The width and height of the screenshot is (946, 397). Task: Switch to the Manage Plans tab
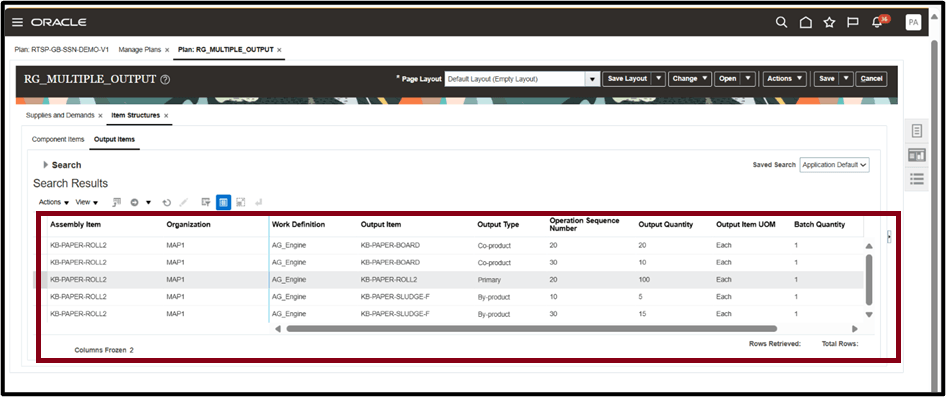click(x=139, y=49)
